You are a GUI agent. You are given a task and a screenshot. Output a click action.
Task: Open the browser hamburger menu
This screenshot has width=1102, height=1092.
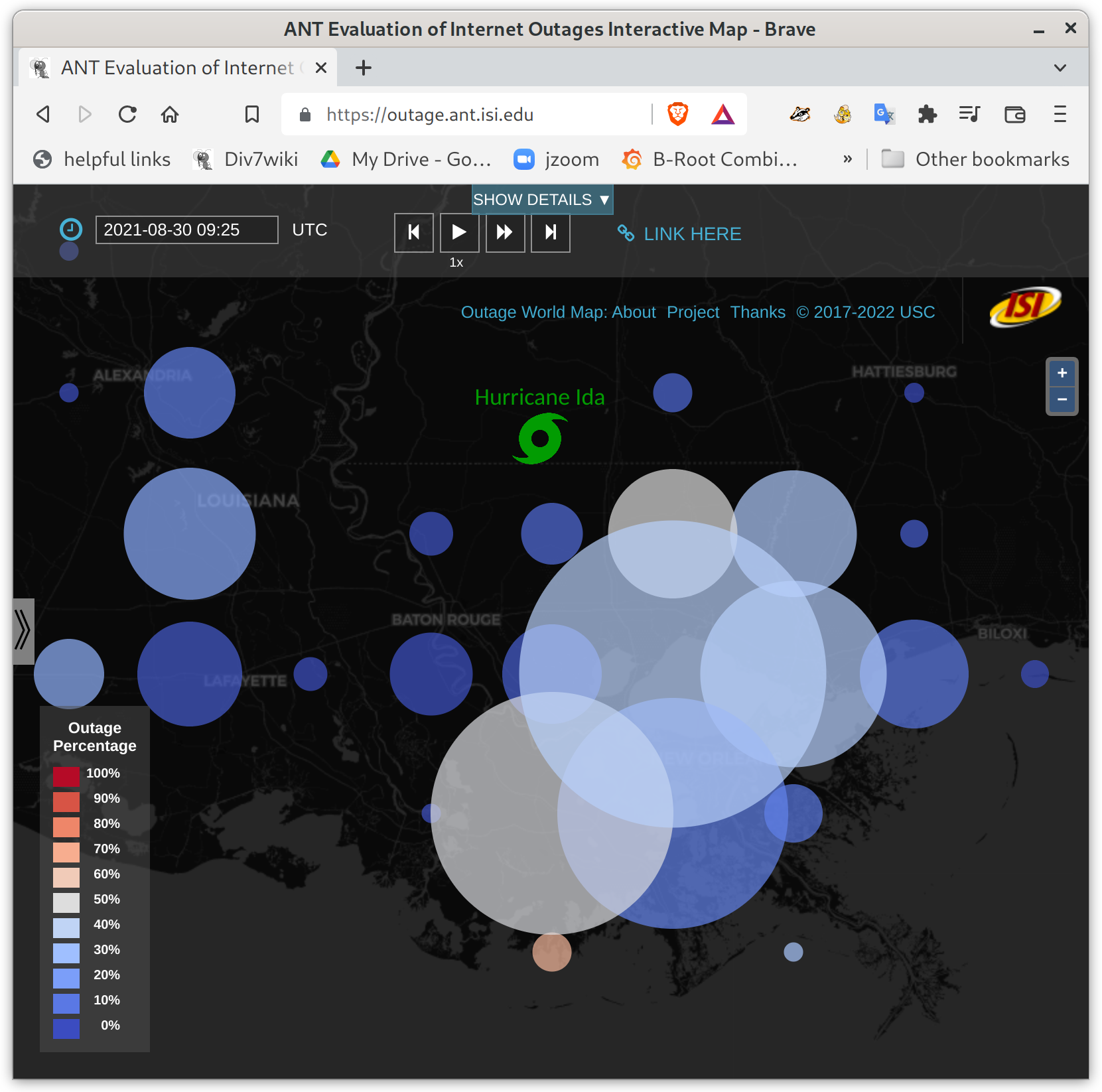point(1060,115)
